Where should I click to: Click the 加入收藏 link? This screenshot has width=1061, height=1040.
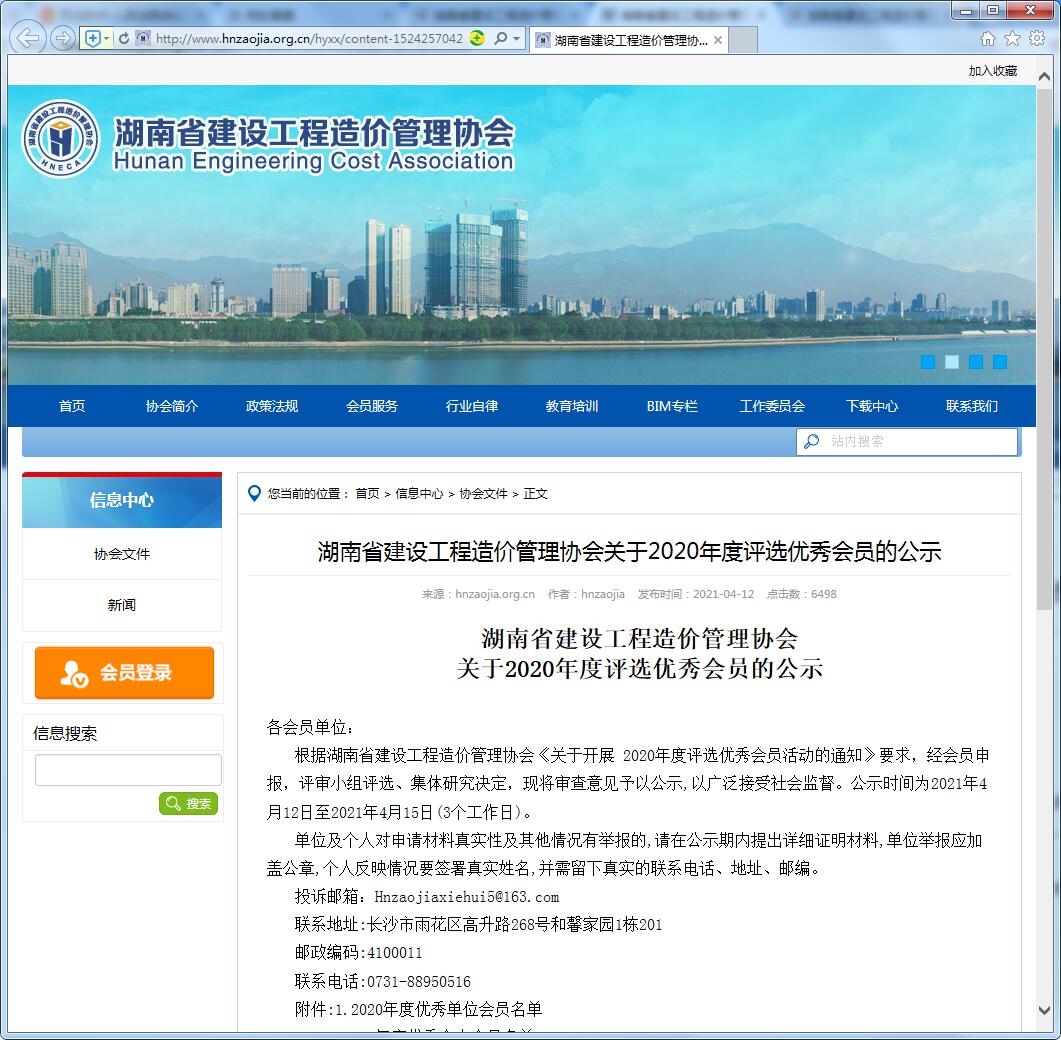point(992,71)
